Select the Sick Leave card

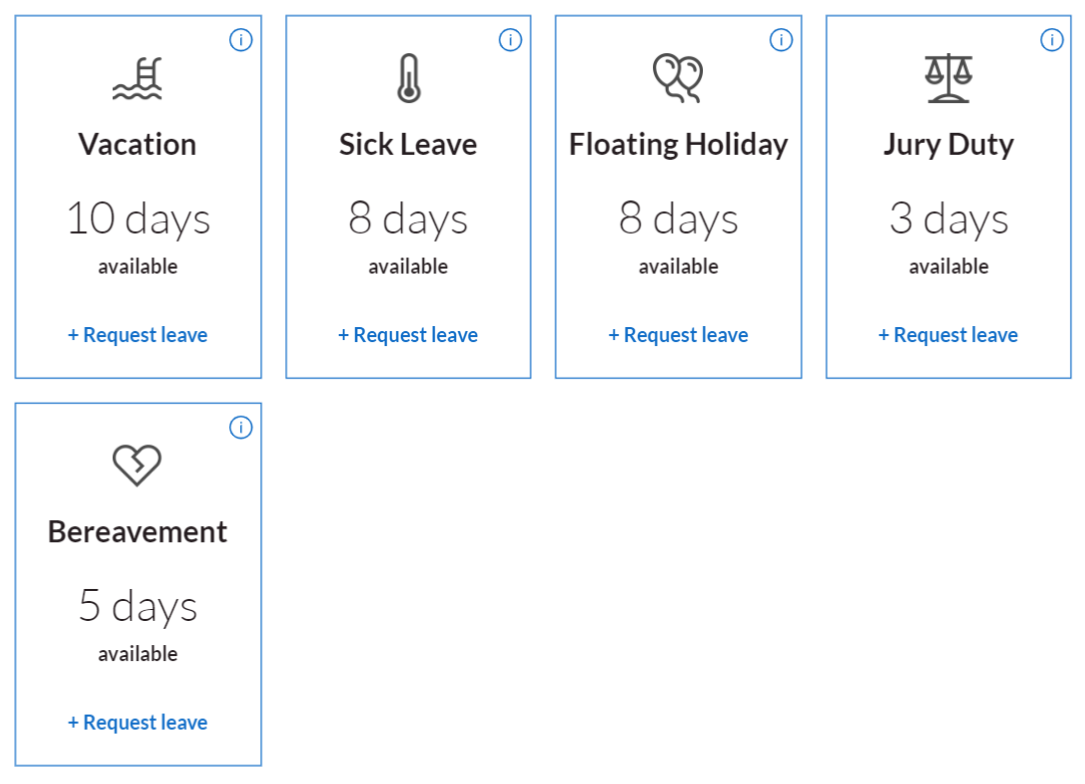[407, 195]
